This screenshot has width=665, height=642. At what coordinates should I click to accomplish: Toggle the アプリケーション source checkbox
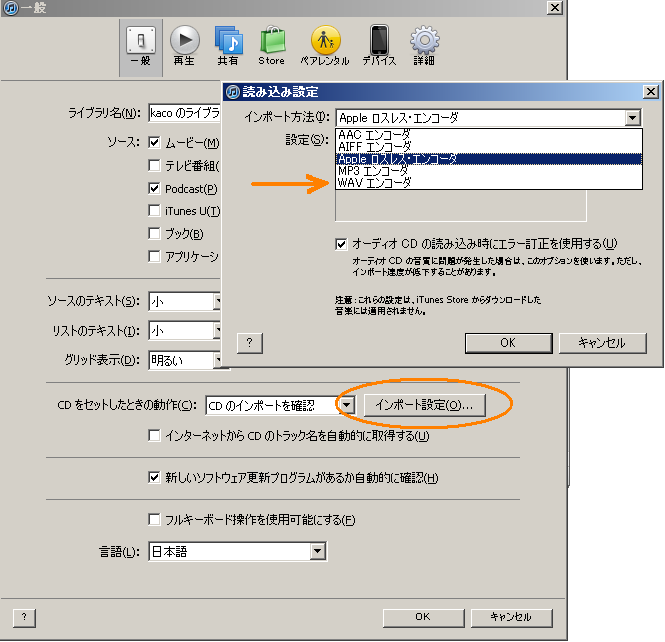point(154,257)
